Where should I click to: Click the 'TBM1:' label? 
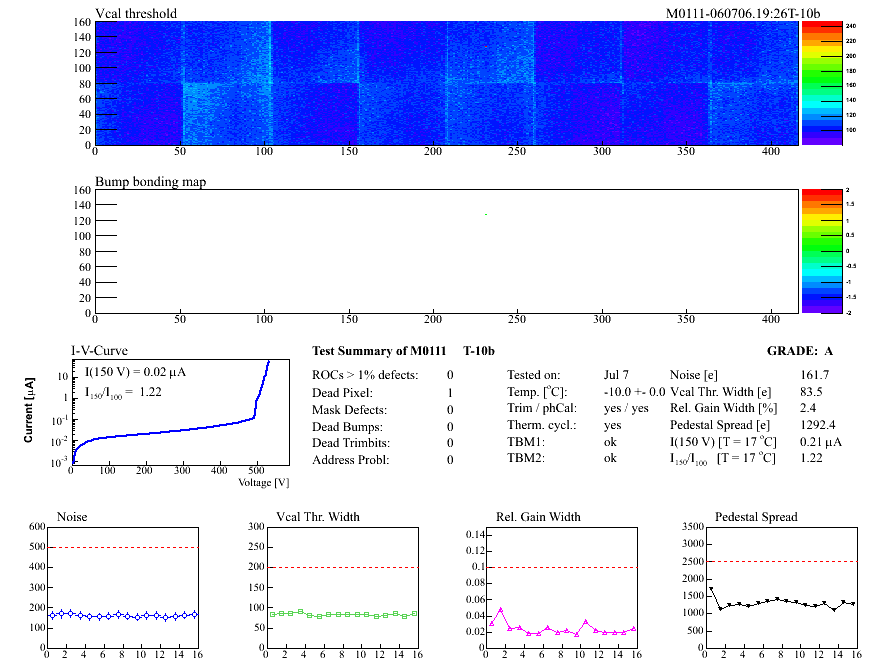[x=526, y=442]
